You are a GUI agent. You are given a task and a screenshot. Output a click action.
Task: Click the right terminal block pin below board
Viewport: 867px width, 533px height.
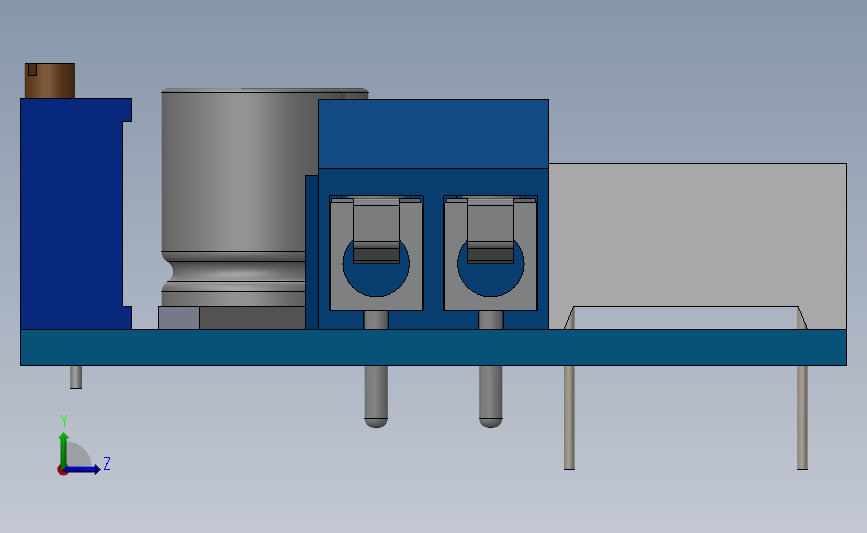pos(490,396)
